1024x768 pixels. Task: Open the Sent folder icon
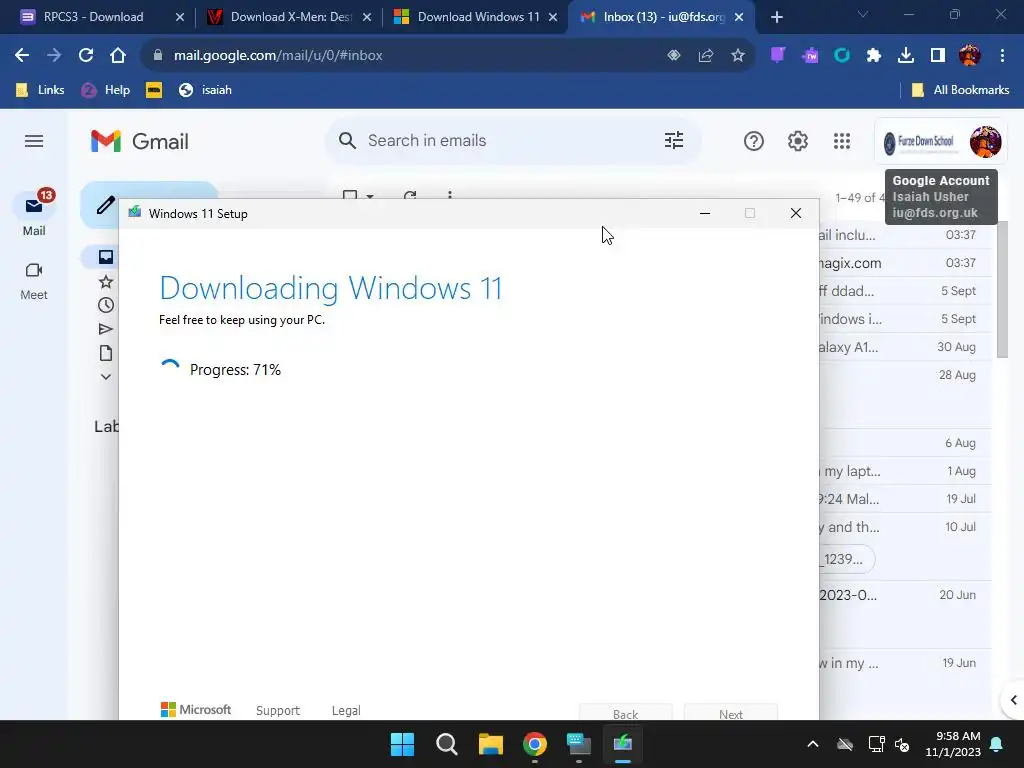pos(106,329)
